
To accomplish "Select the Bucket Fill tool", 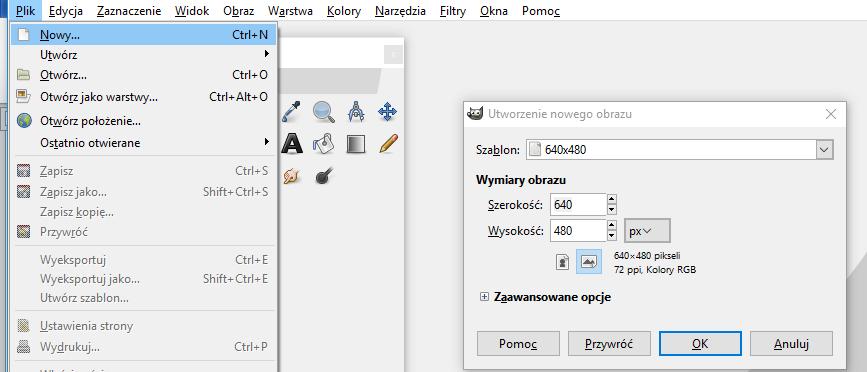I will [323, 144].
